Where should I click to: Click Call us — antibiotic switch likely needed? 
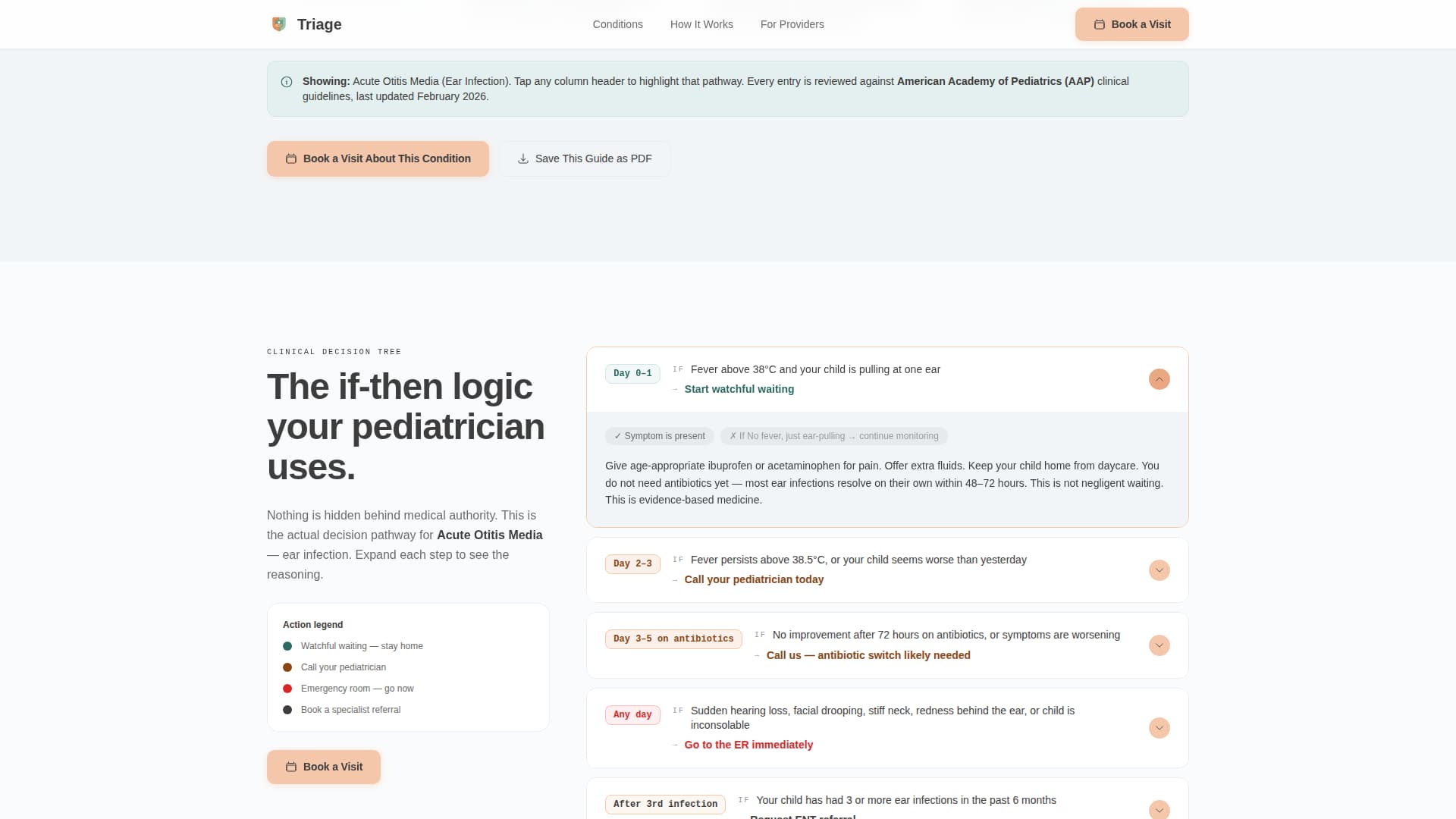point(868,655)
